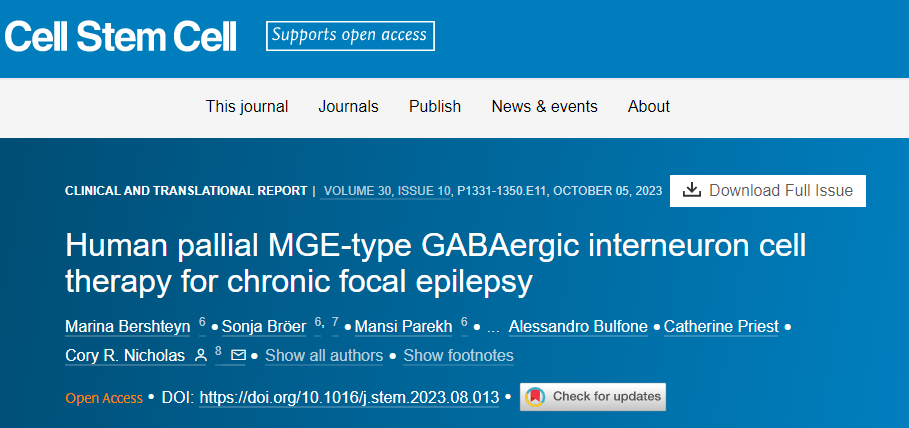The width and height of the screenshot is (909, 428).
Task: Expand the Show footnotes section
Action: (x=459, y=356)
